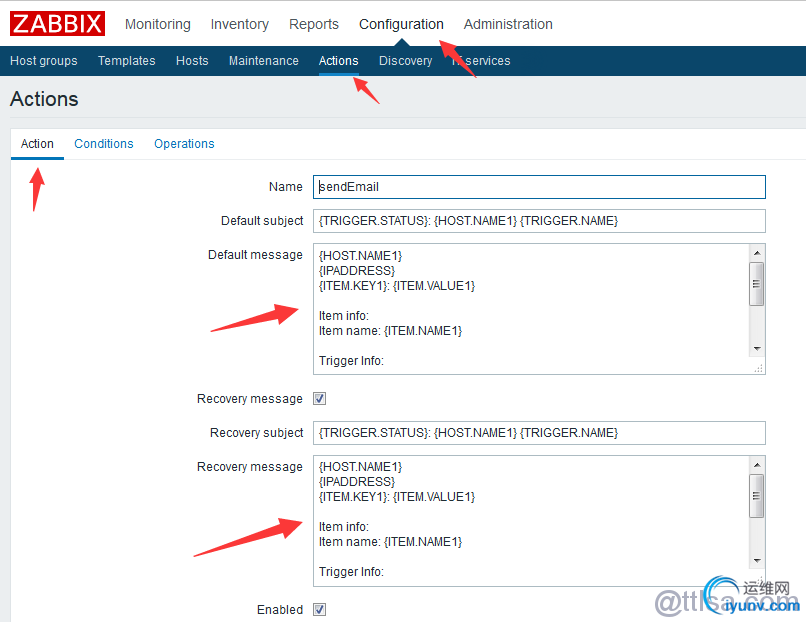Open the Administration menu
Viewport: 806px width, 622px height.
click(508, 24)
